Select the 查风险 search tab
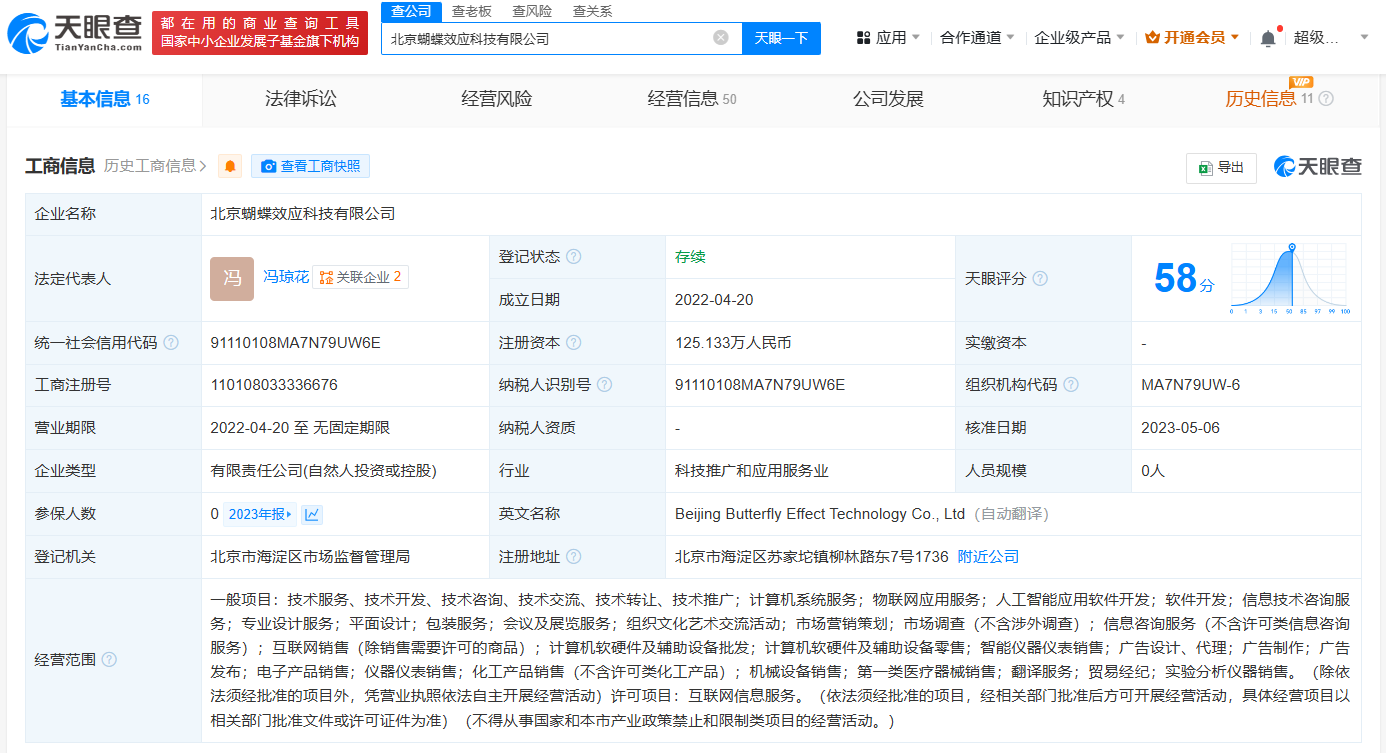Viewport: 1386px width, 753px height. click(532, 11)
